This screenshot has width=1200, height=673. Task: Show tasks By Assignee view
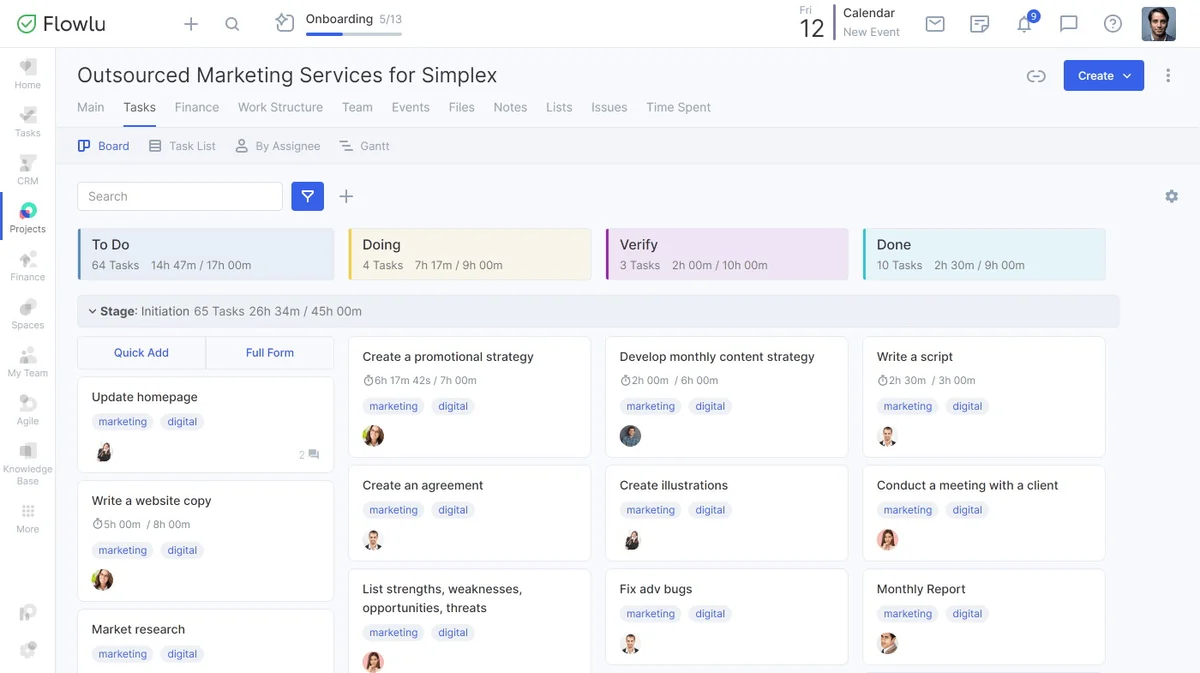pyautogui.click(x=277, y=146)
